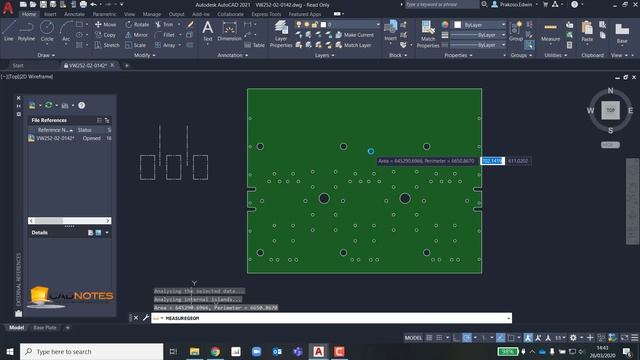Click the Make Current layer button
The width and height of the screenshot is (640, 360).
(x=354, y=35)
